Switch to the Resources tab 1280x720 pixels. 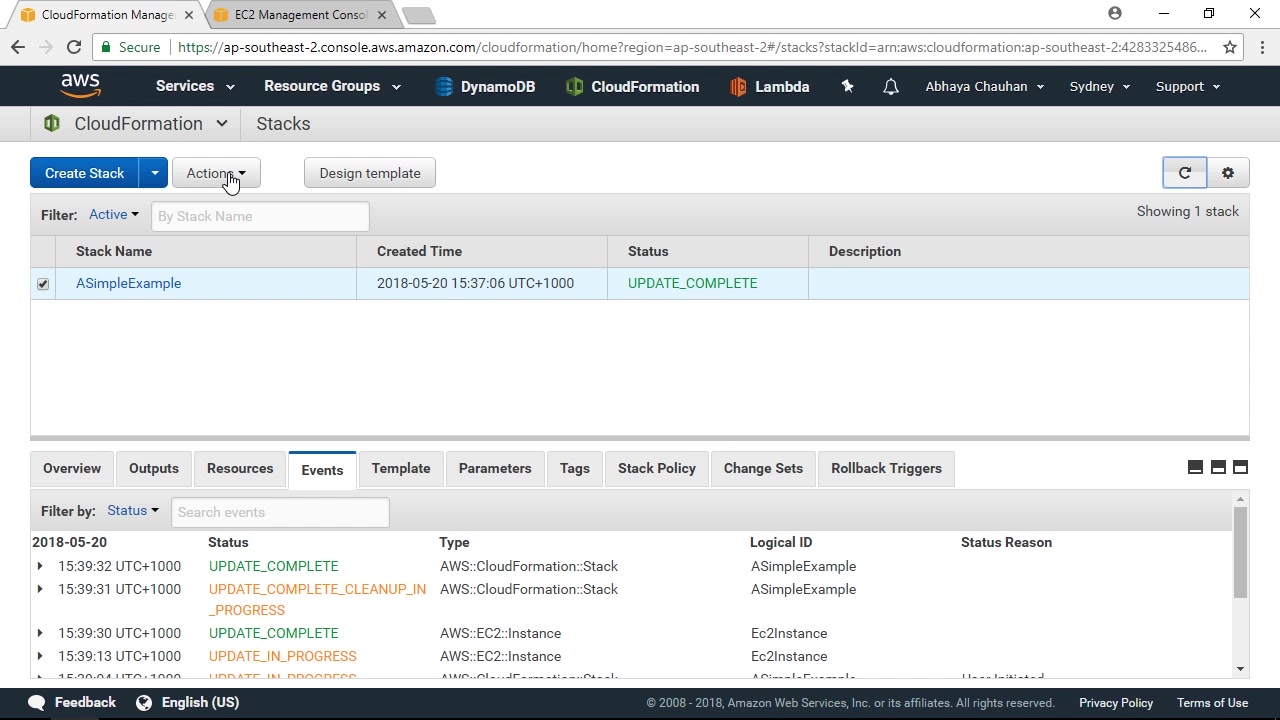coord(240,468)
